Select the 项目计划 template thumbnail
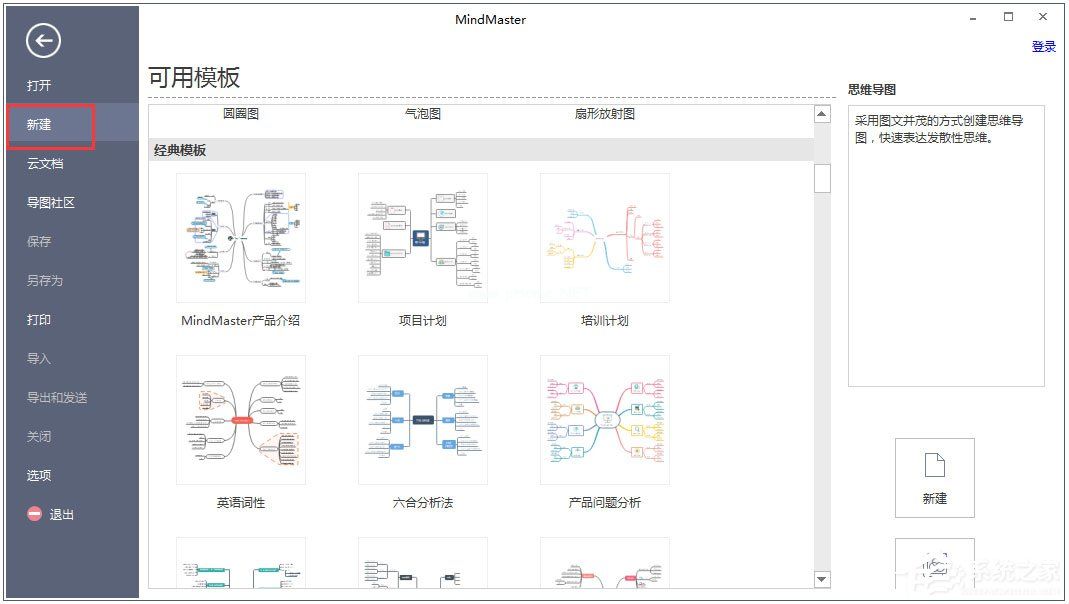 pyautogui.click(x=422, y=237)
